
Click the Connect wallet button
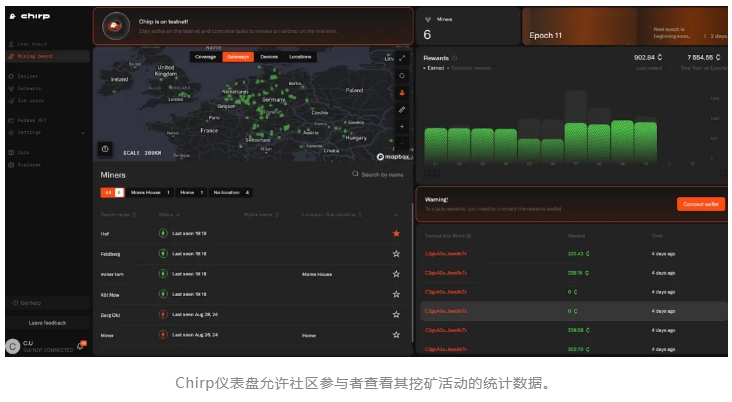coord(701,204)
